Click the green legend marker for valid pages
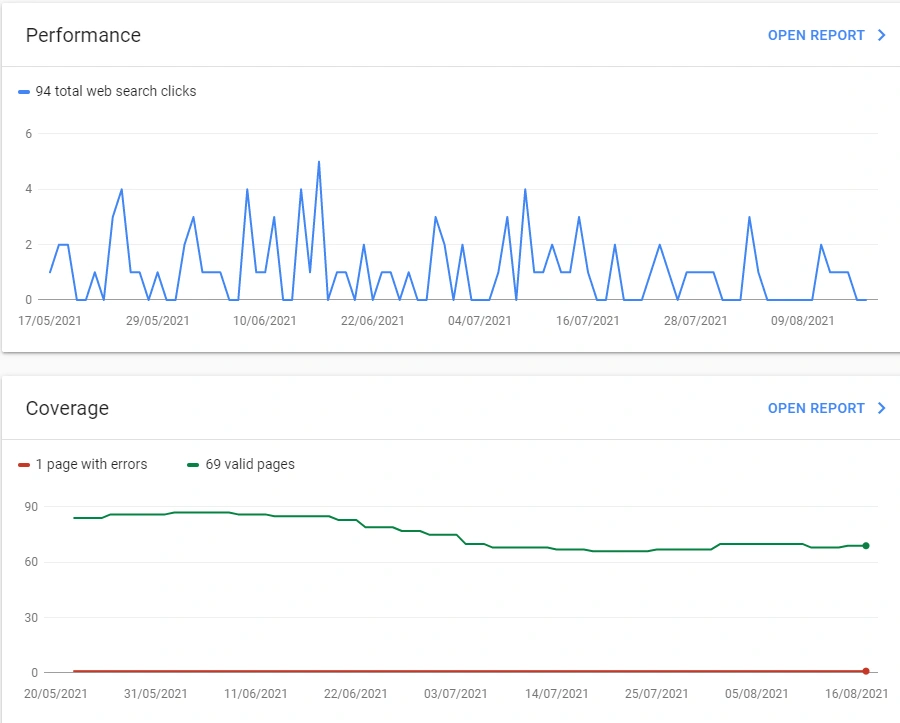 pos(194,464)
